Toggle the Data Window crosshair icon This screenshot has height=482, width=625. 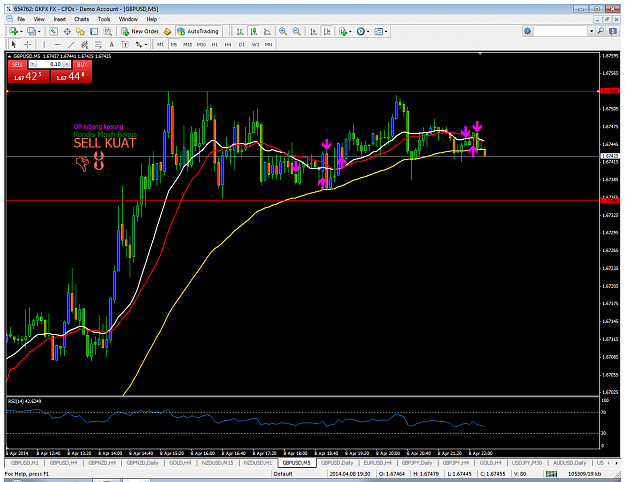pyautogui.click(x=67, y=31)
